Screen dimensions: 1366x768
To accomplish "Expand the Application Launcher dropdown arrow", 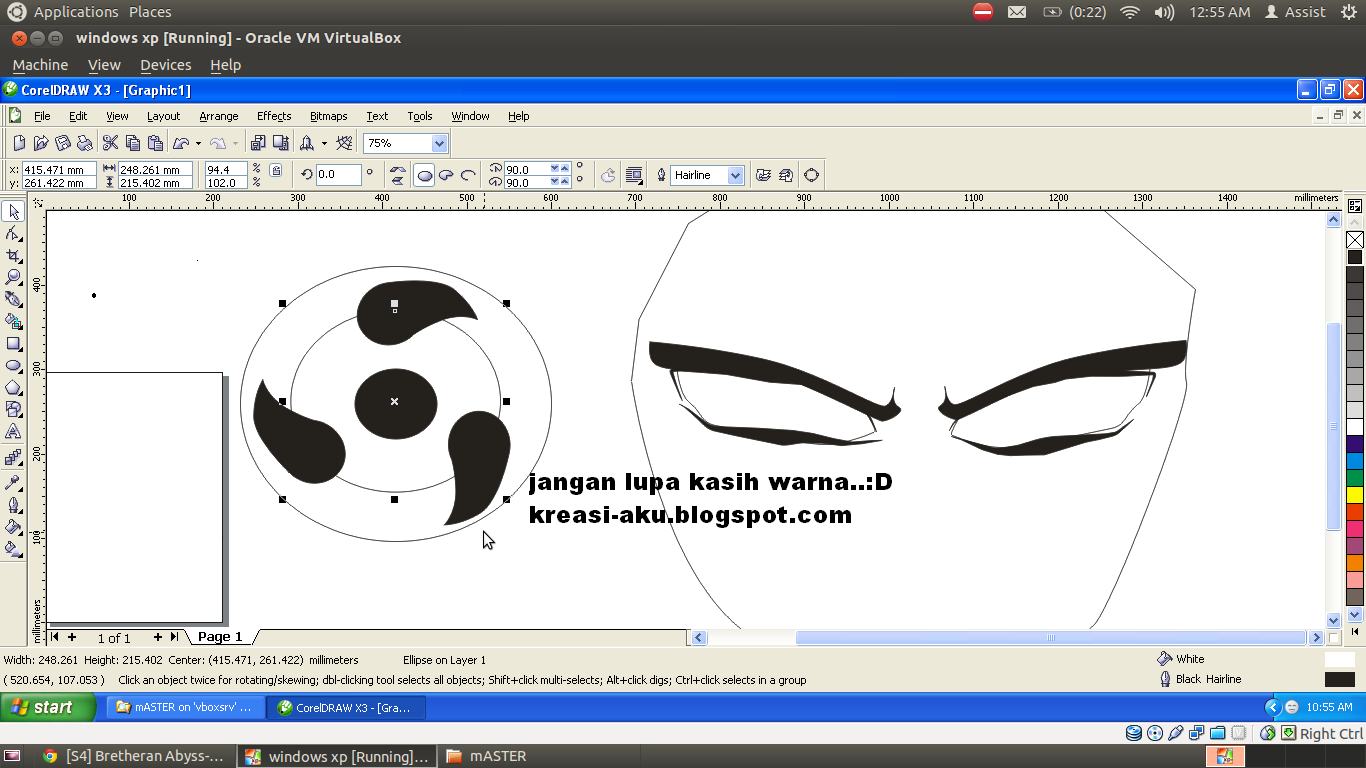I will point(324,143).
